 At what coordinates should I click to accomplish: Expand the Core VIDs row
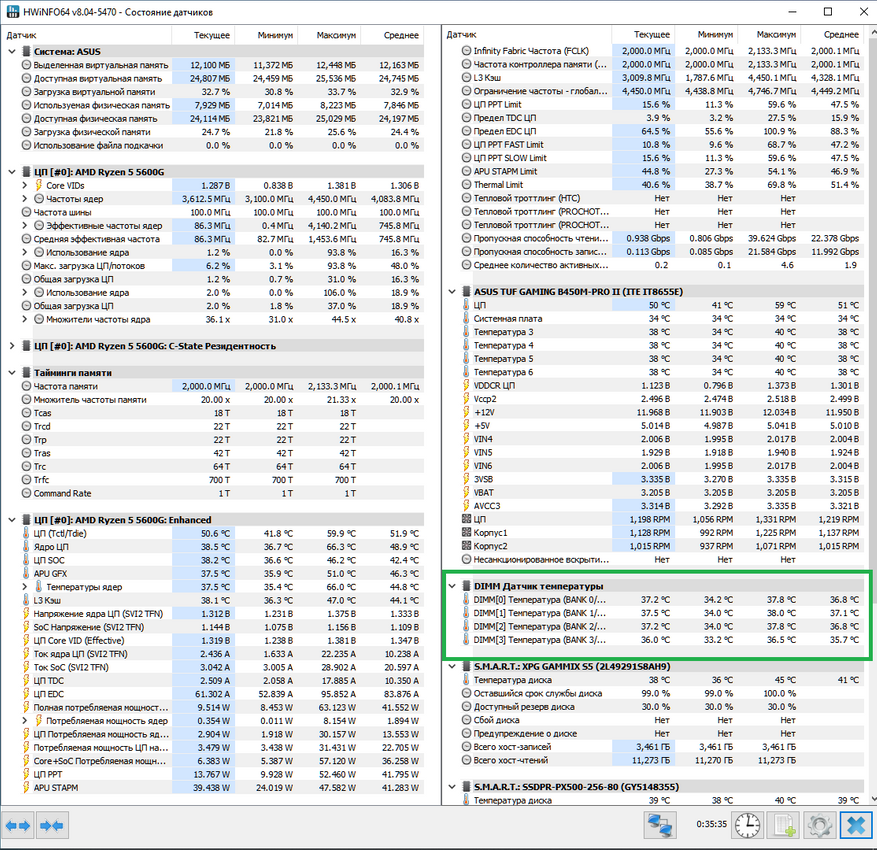tap(25, 185)
